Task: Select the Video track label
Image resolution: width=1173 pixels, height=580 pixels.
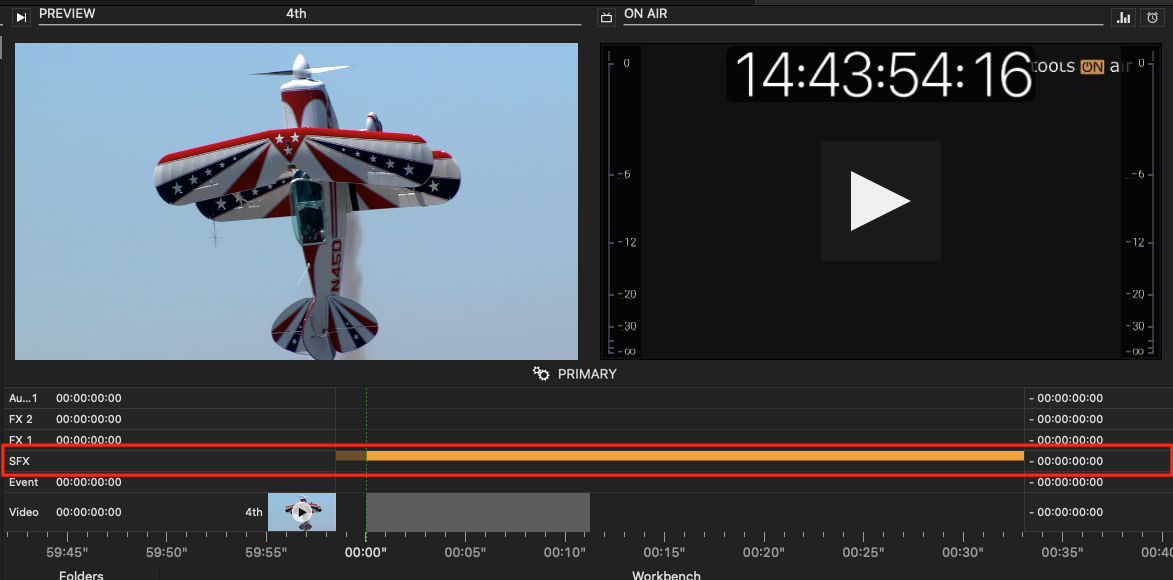Action: 23,512
